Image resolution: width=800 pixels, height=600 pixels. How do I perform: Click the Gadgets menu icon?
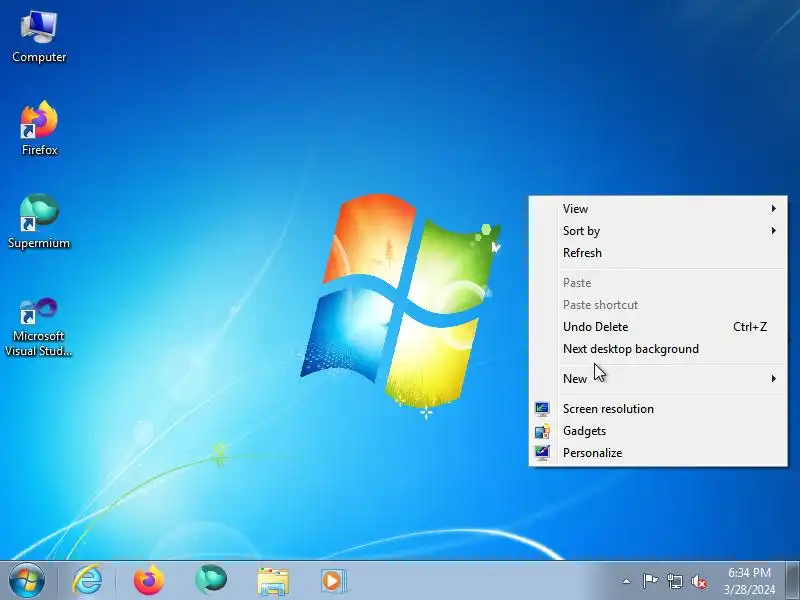coord(542,431)
